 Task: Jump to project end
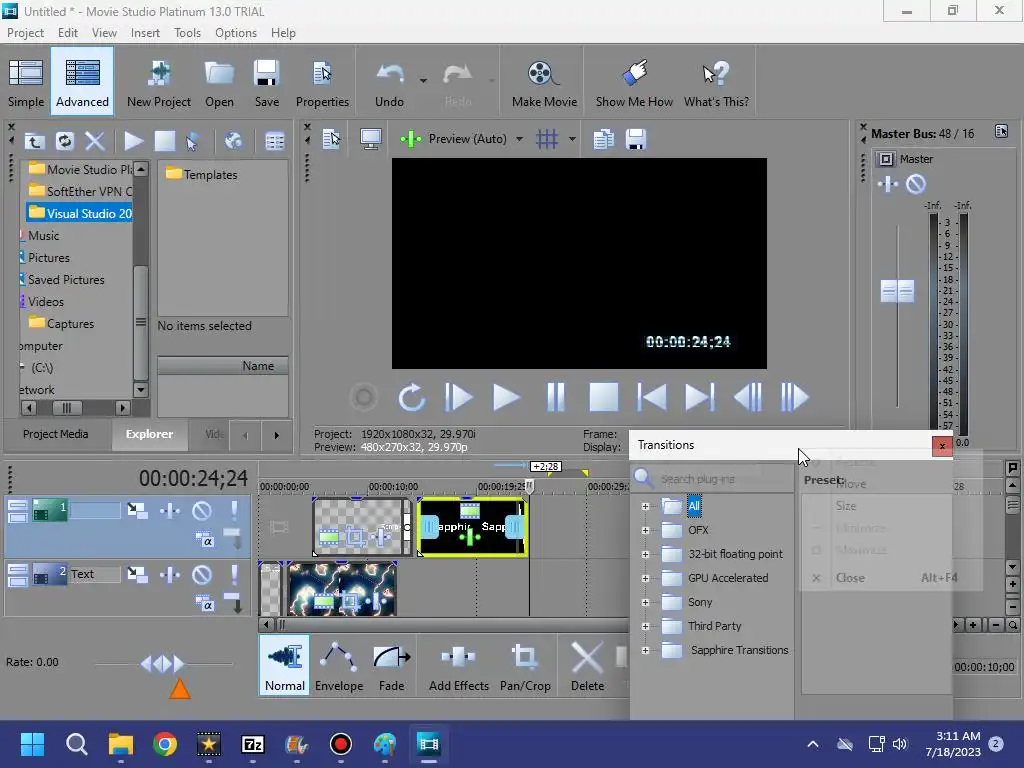[x=699, y=397]
